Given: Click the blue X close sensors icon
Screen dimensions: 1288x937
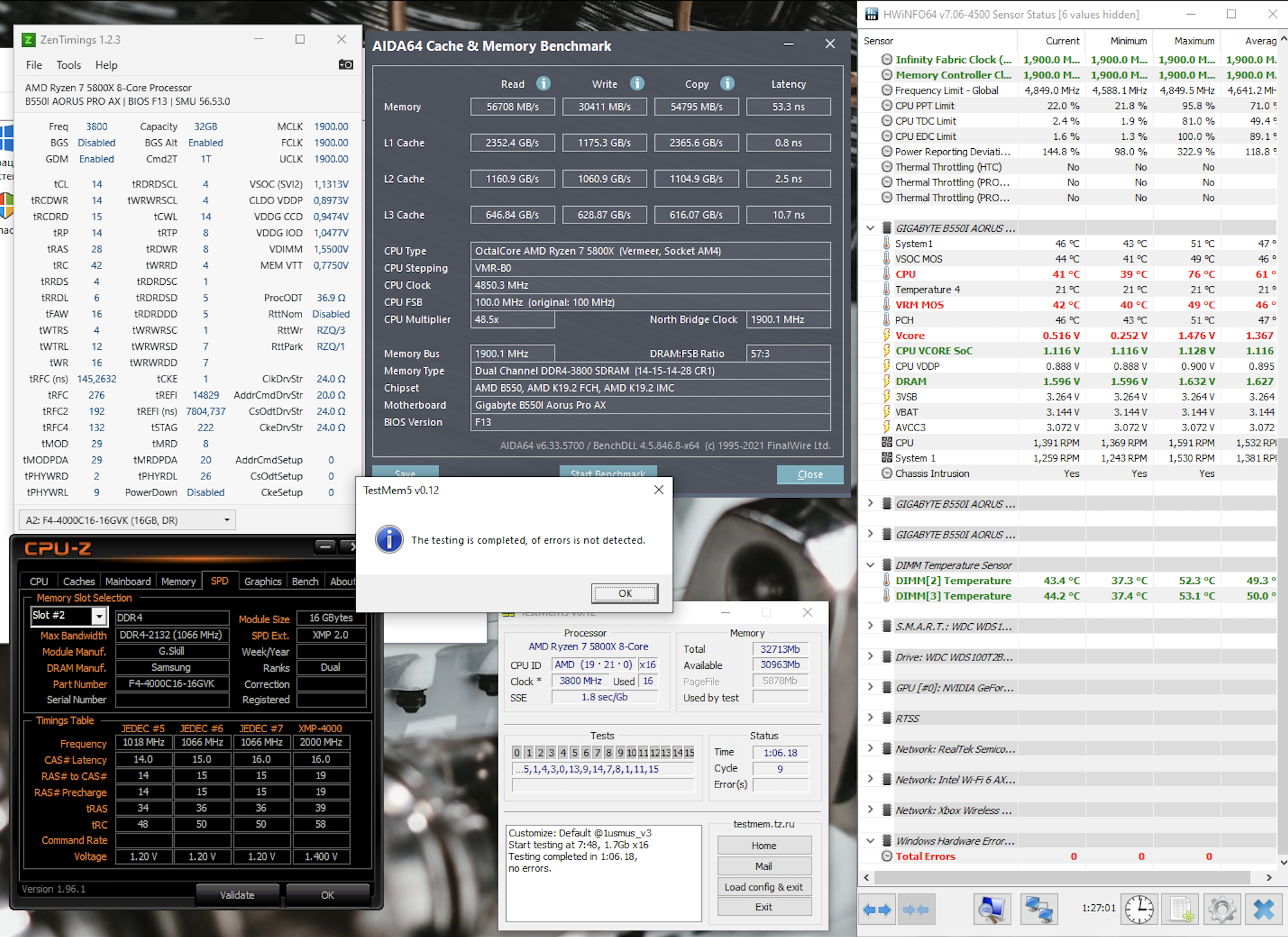Looking at the screenshot, I should click(x=1263, y=909).
